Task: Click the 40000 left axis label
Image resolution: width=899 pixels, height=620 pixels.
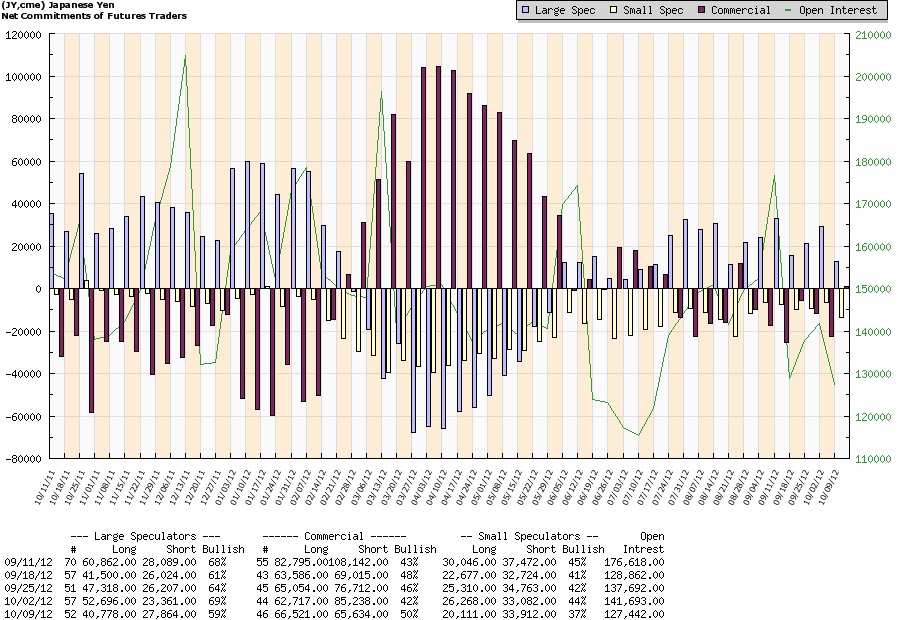Action: (26, 204)
